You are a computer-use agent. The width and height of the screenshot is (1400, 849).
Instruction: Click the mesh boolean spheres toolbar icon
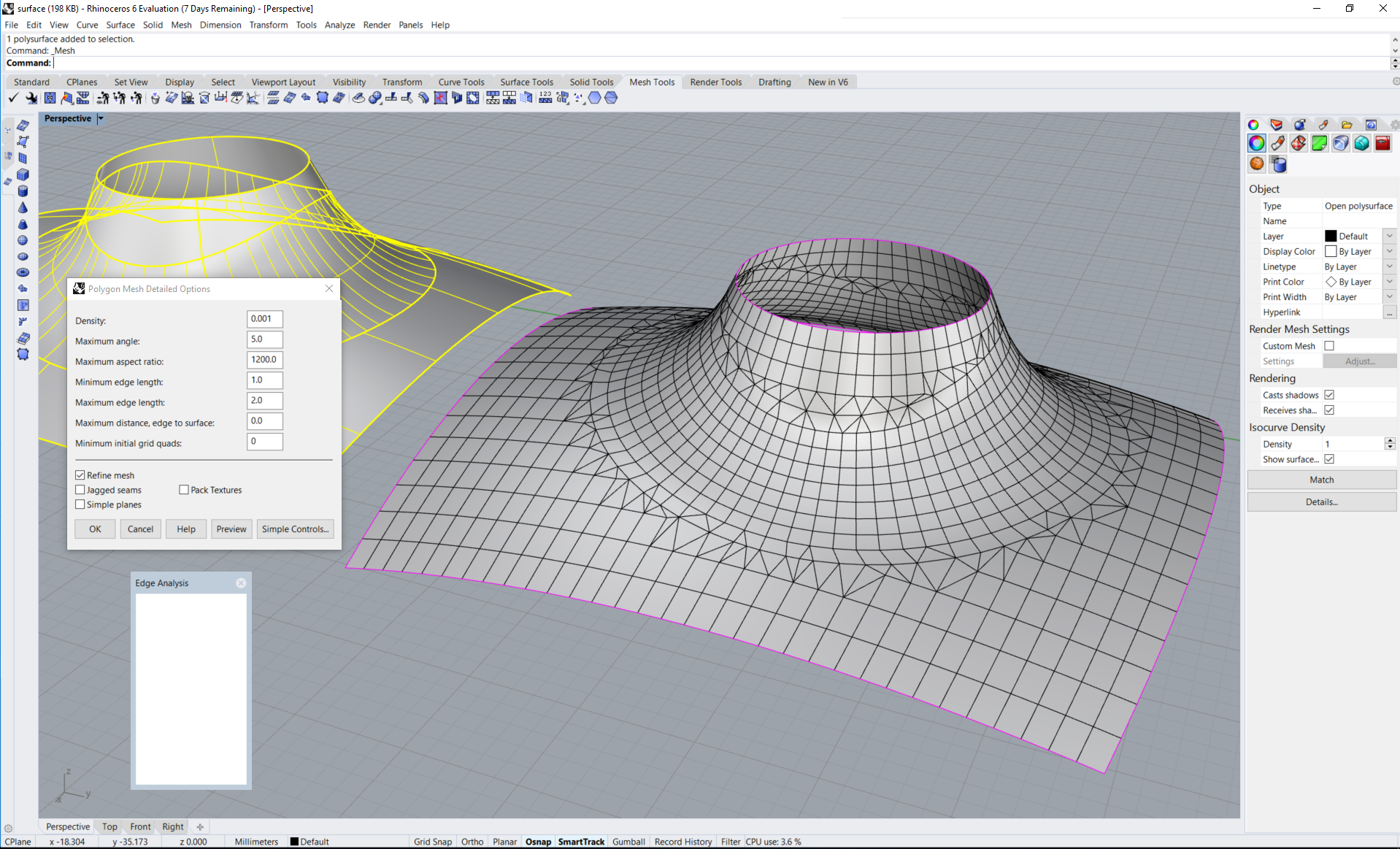tap(374, 98)
